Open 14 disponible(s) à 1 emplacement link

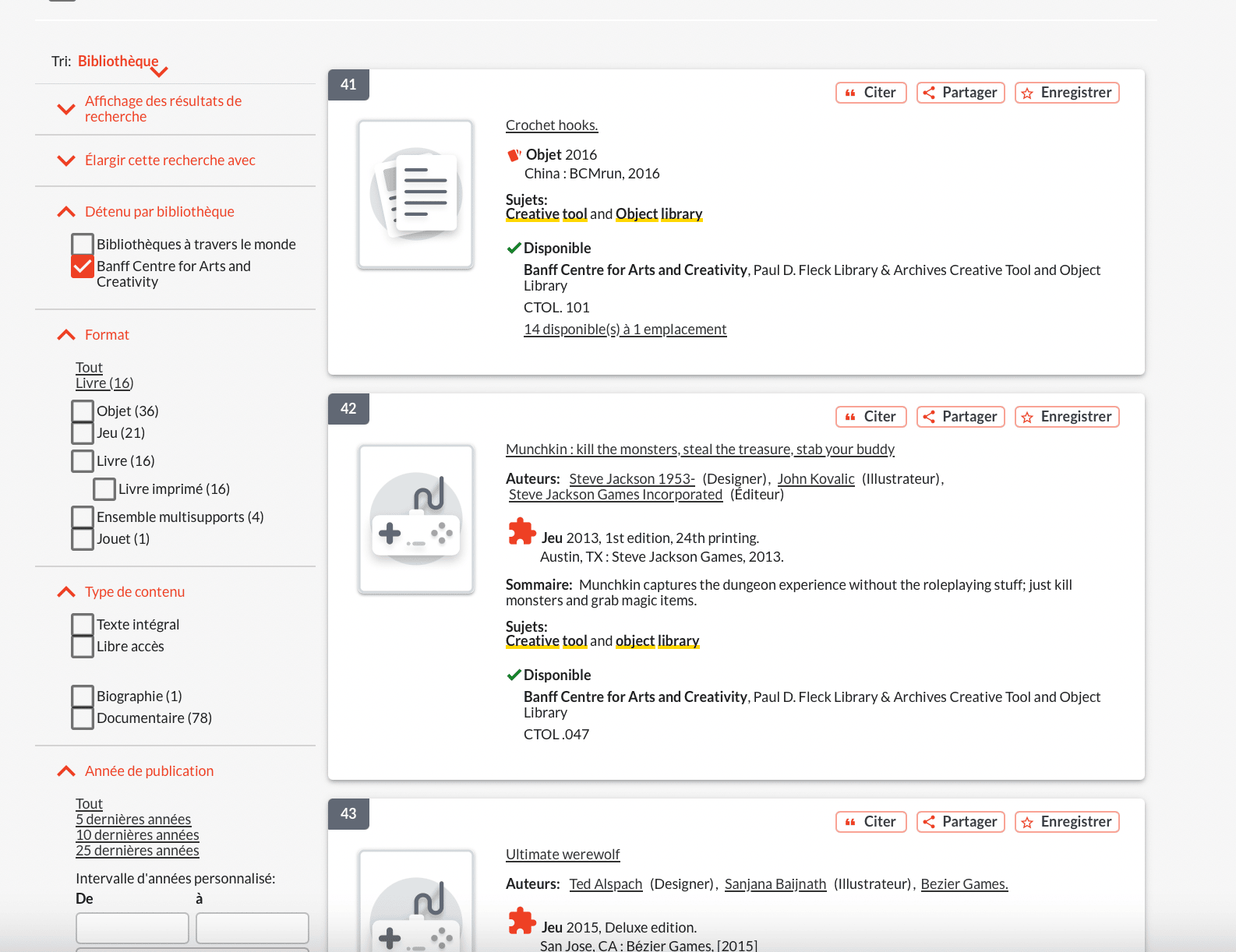click(x=625, y=330)
